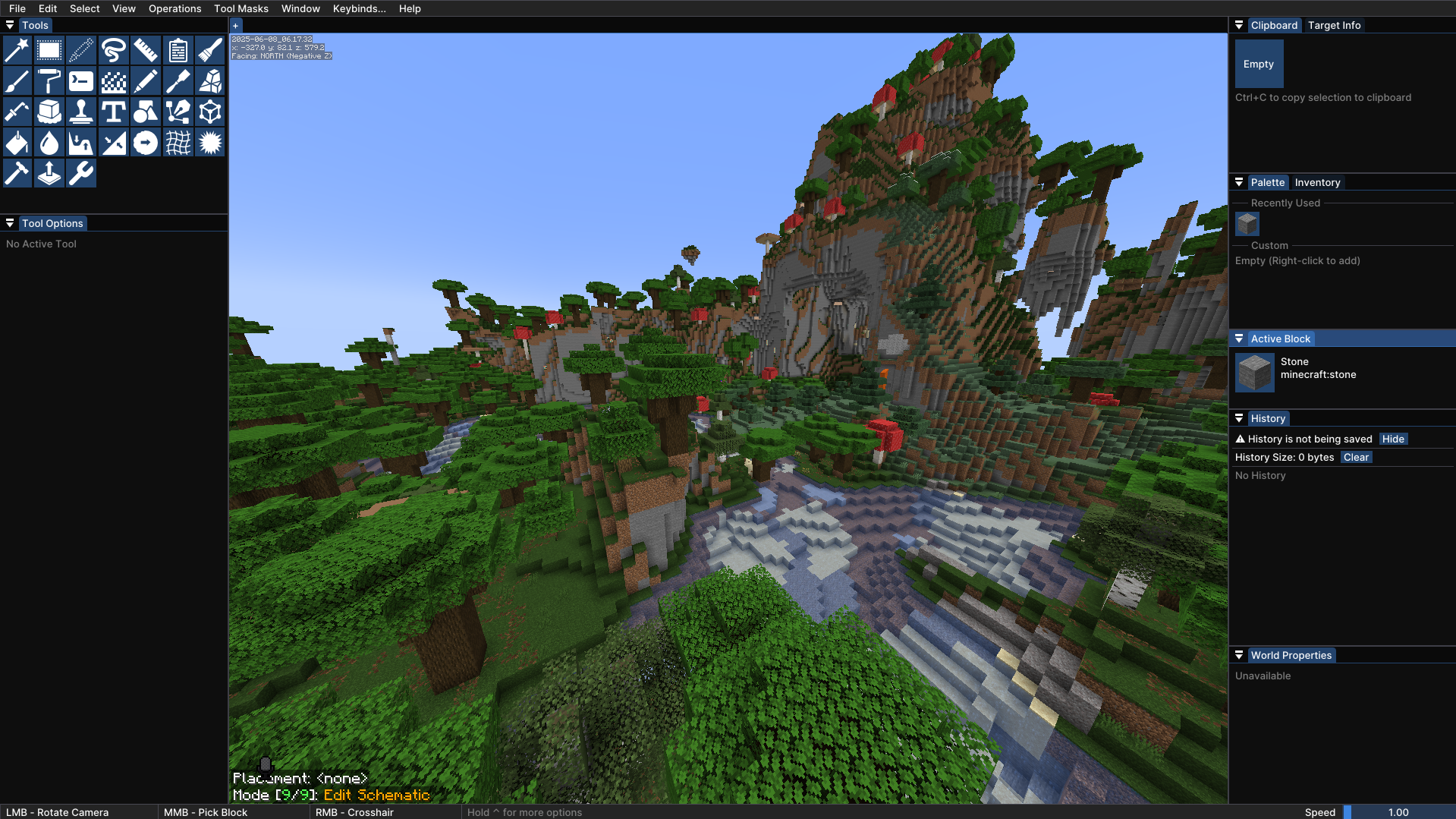Pick the Pencil tool
The image size is (1456, 819).
tap(146, 81)
